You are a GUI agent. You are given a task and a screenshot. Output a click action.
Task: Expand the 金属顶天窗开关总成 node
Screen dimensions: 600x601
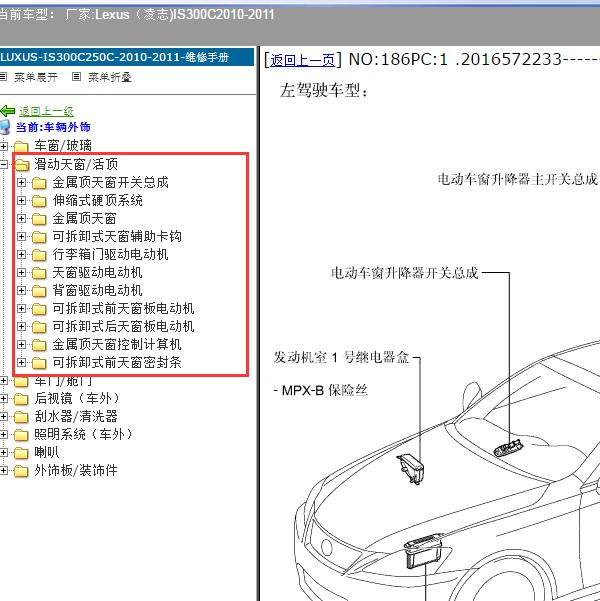pyautogui.click(x=21, y=182)
